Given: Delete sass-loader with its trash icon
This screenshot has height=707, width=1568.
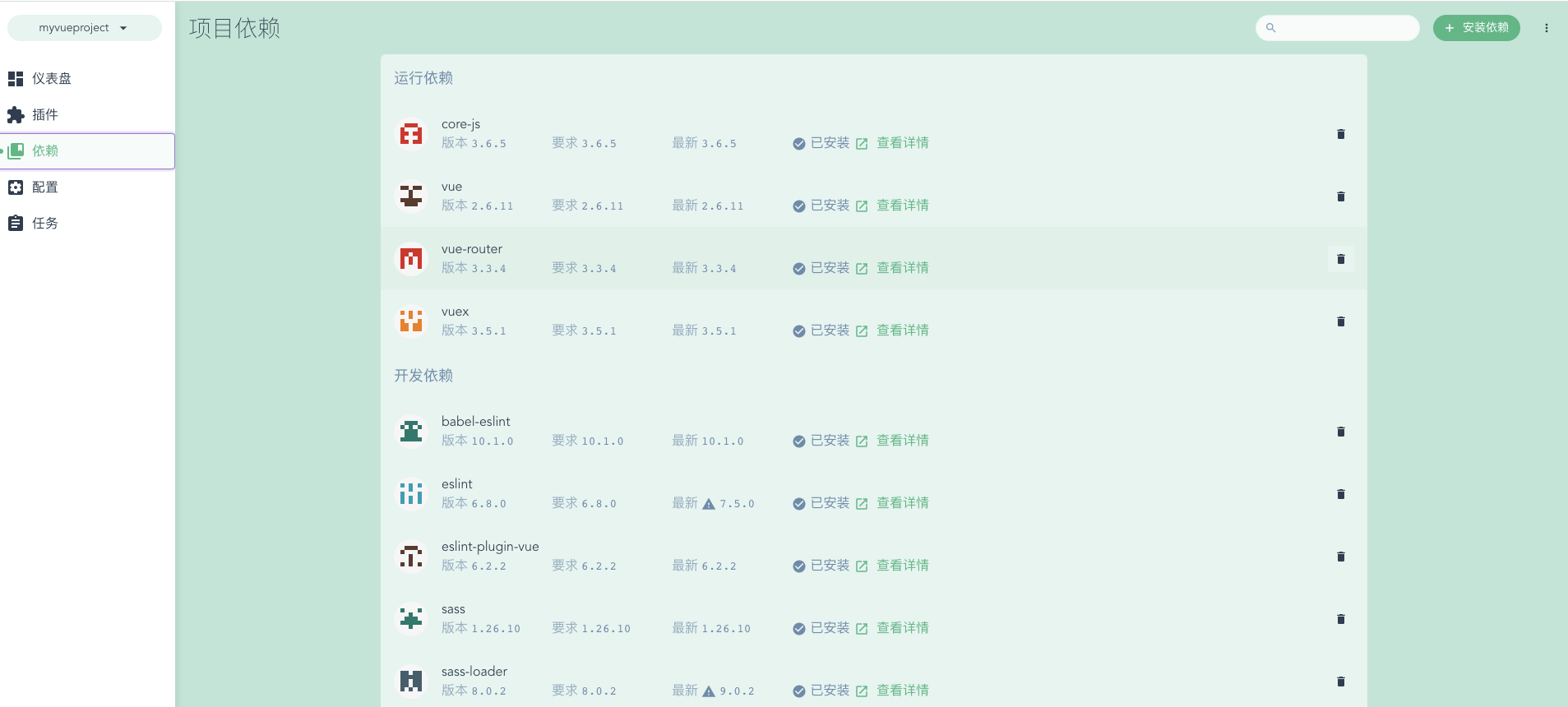Looking at the screenshot, I should click(1341, 682).
